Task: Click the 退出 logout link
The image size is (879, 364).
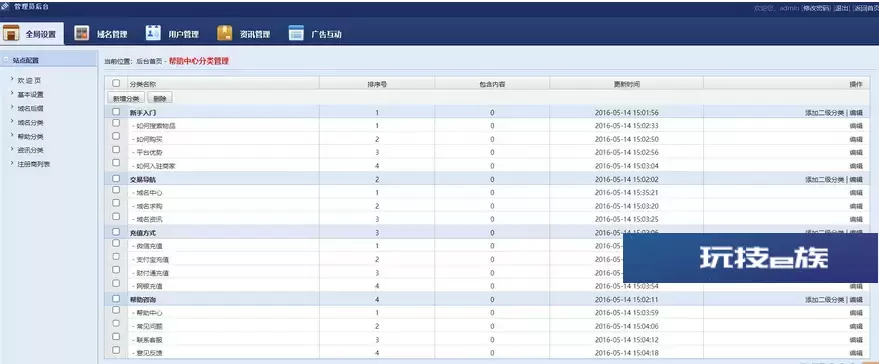Action: tap(841, 8)
